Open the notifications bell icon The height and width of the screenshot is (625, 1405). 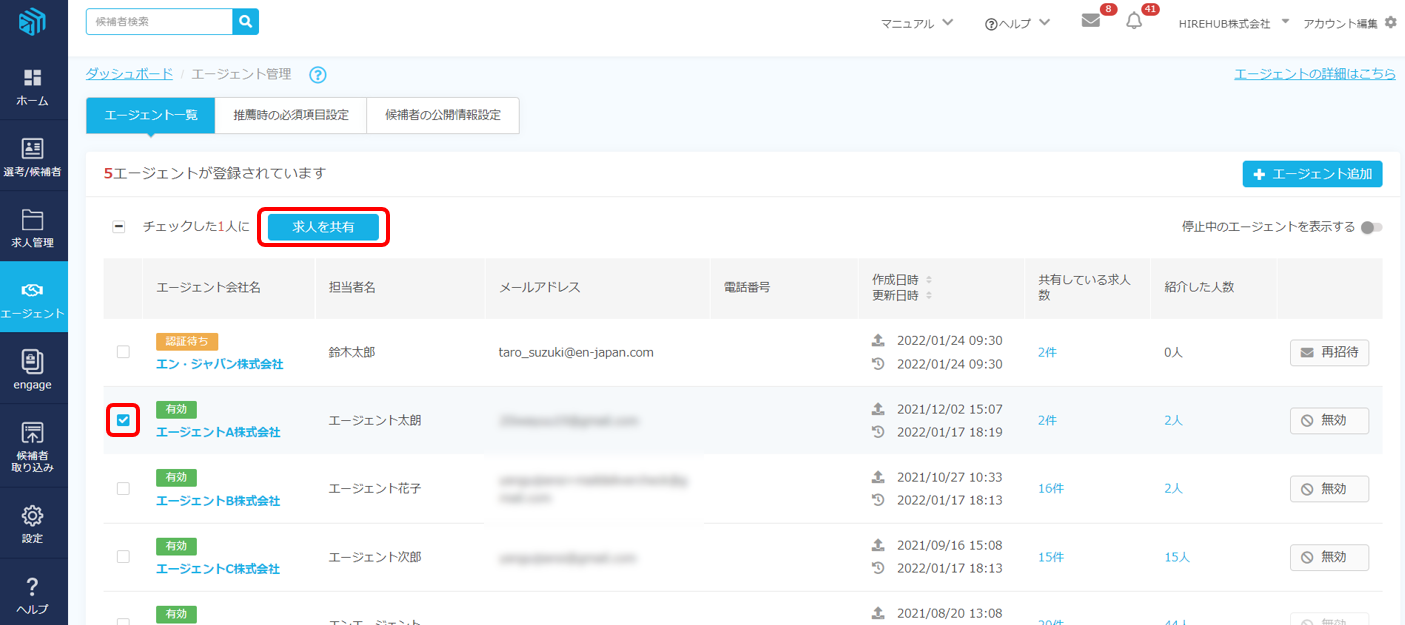pos(1134,21)
